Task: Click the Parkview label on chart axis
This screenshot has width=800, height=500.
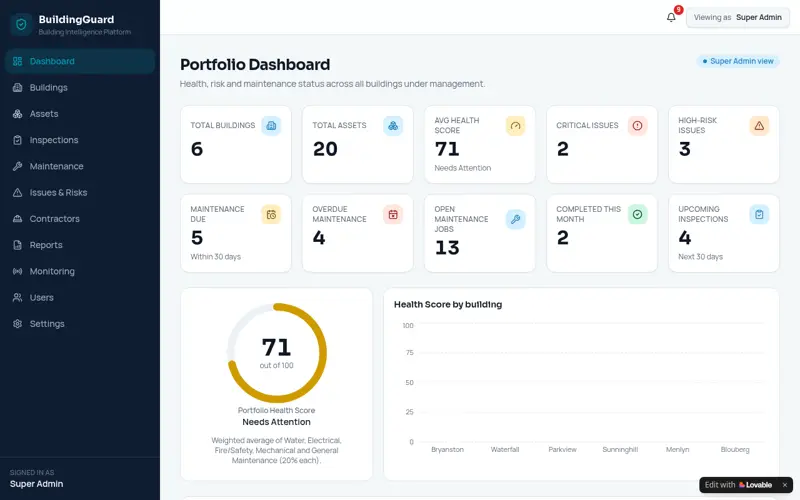Action: pos(562,449)
